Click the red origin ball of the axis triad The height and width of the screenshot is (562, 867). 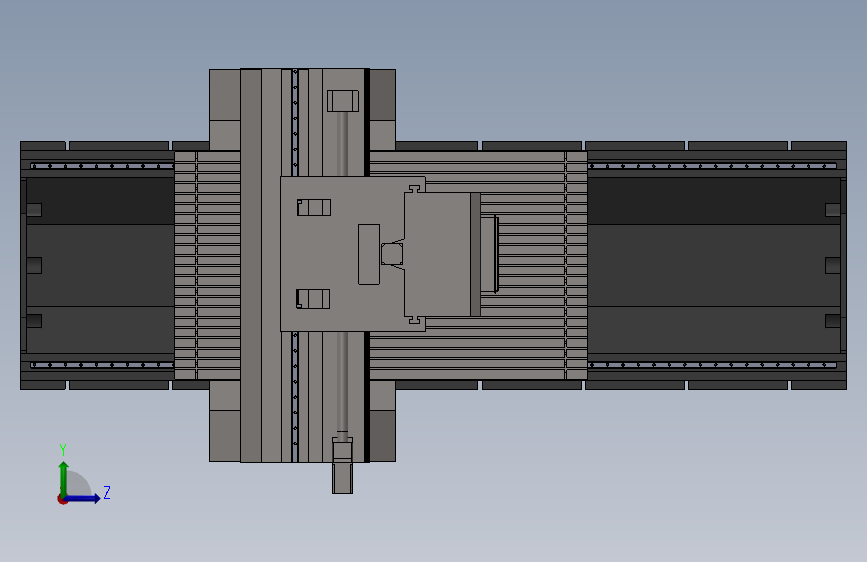pos(62,499)
